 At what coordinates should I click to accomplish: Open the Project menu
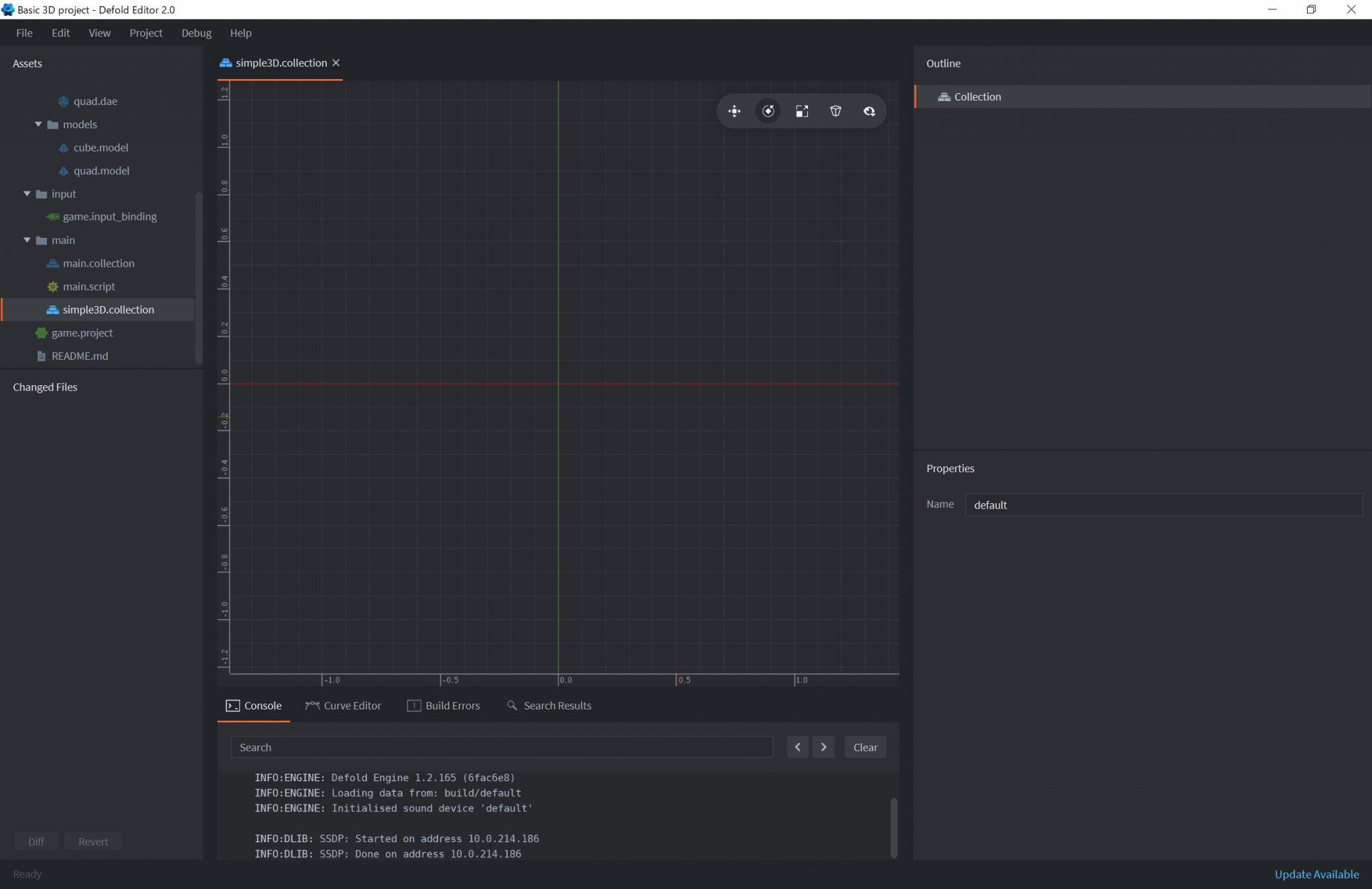tap(145, 33)
